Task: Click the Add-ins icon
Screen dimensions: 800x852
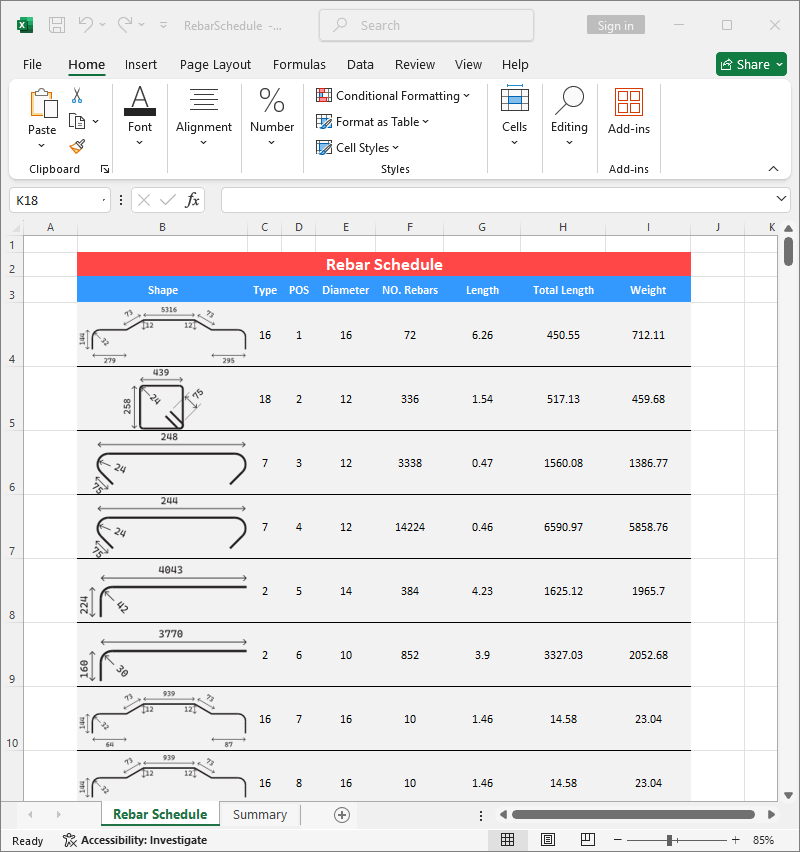Action: [629, 102]
